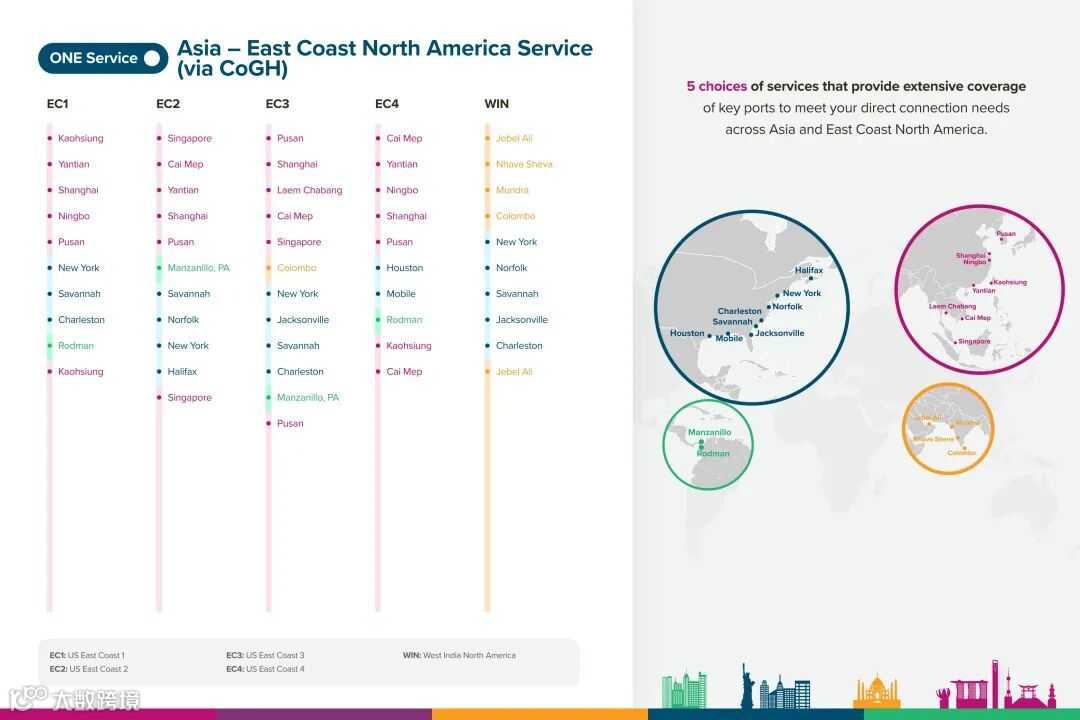Select New York in the EC1 column

point(79,268)
